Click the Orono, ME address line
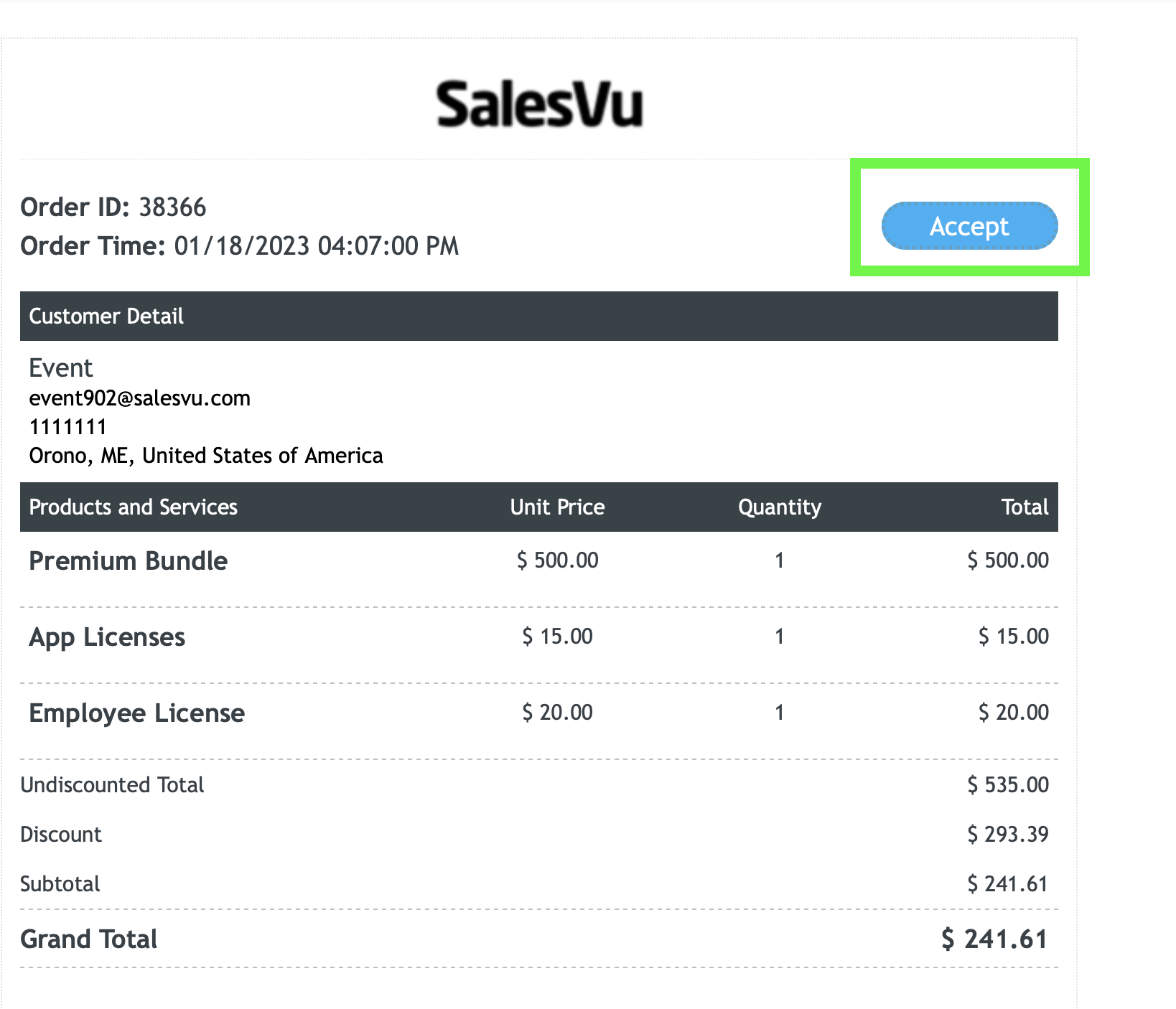 tap(206, 456)
